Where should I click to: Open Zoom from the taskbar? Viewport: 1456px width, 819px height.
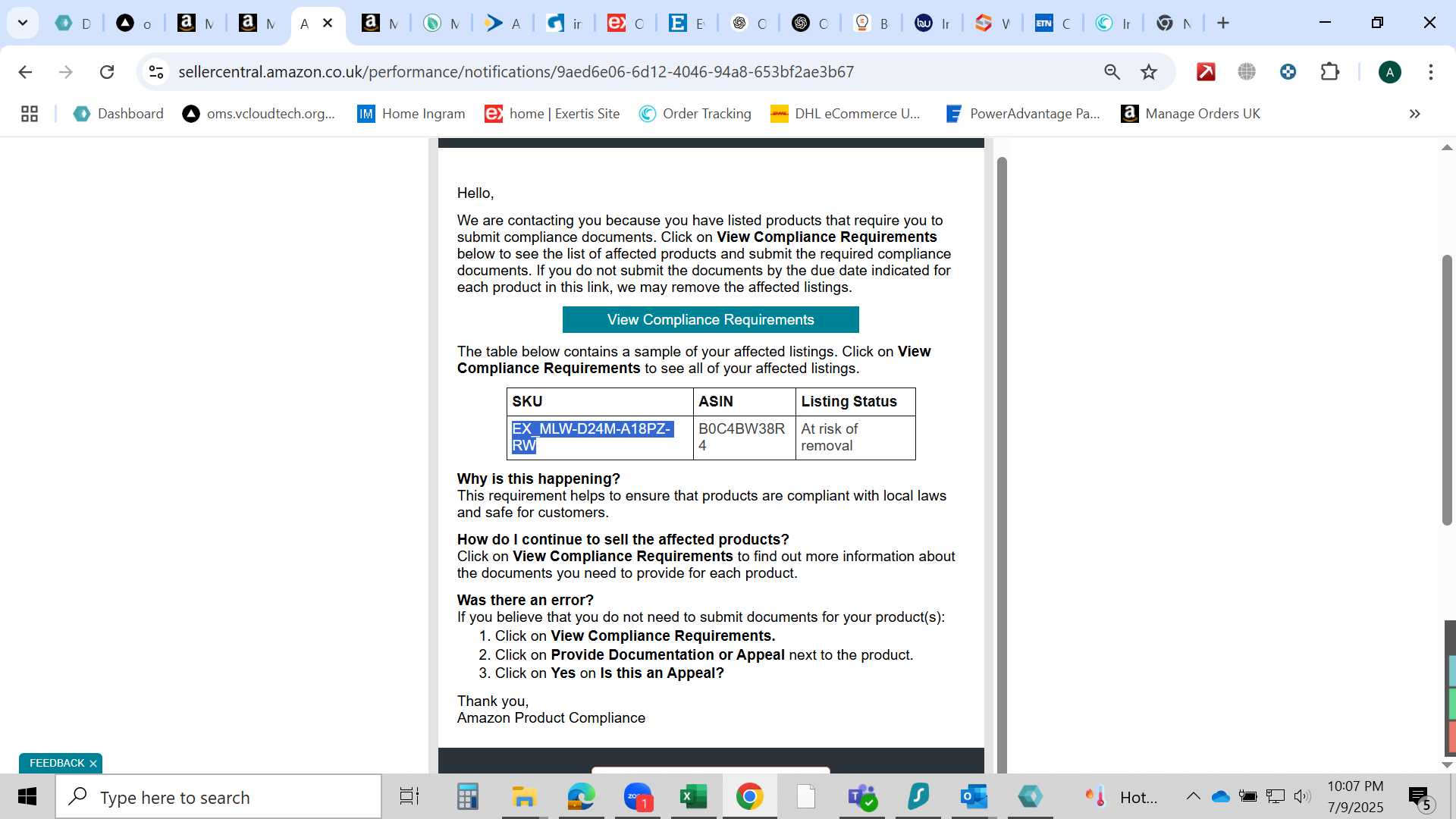tap(638, 796)
